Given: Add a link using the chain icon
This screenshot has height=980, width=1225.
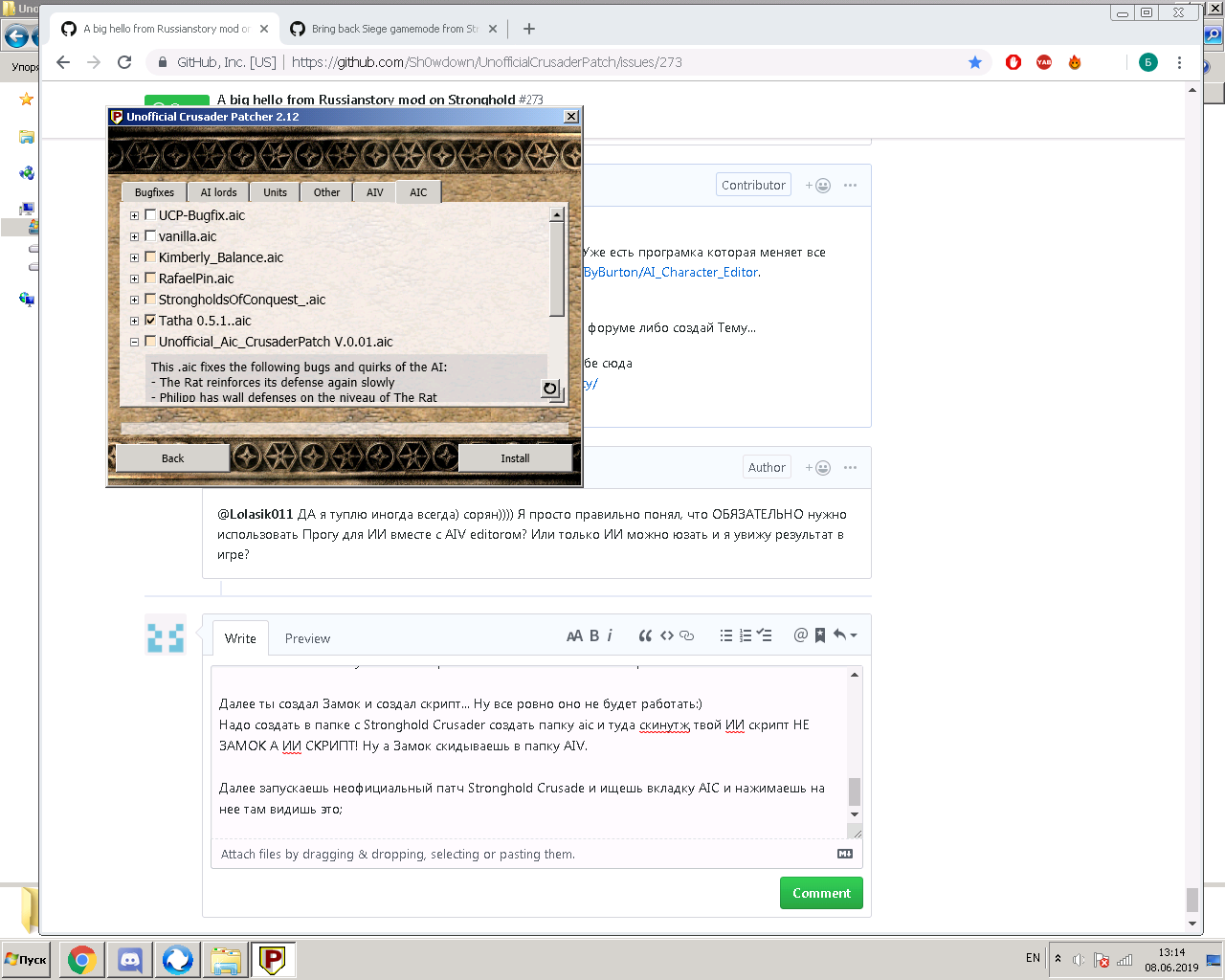Looking at the screenshot, I should [686, 635].
